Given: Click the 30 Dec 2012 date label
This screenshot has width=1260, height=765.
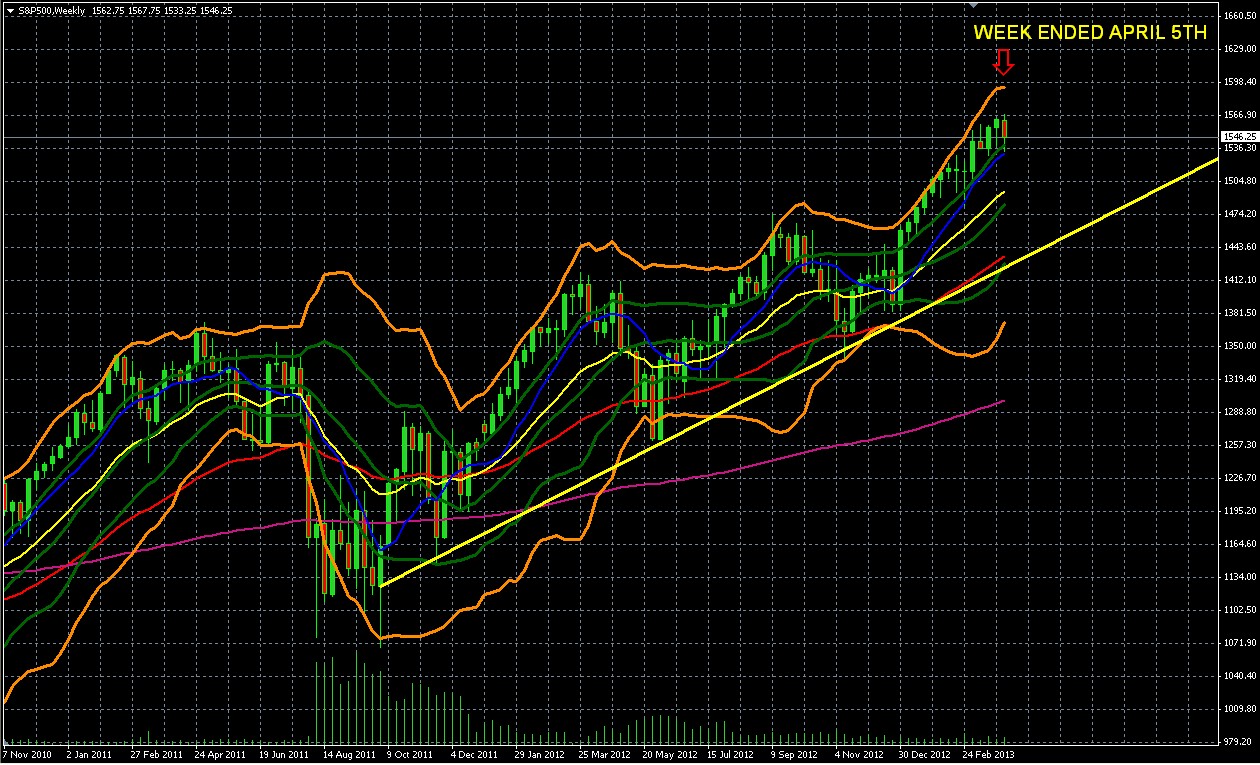Looking at the screenshot, I should point(922,755).
